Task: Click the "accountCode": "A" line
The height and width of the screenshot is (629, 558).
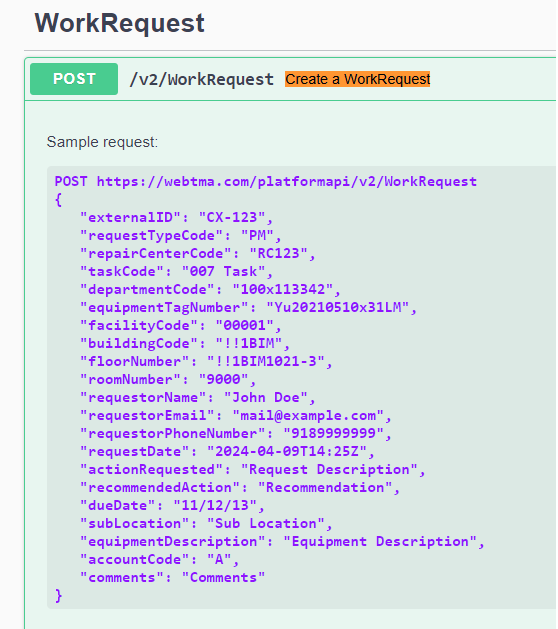Action: coord(160,560)
